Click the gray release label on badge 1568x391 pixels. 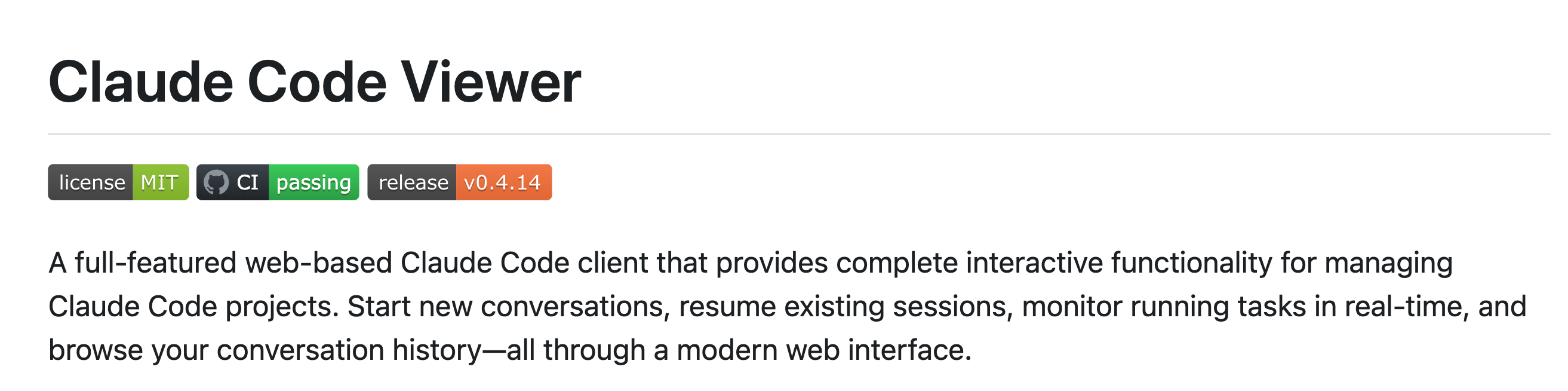tap(413, 182)
